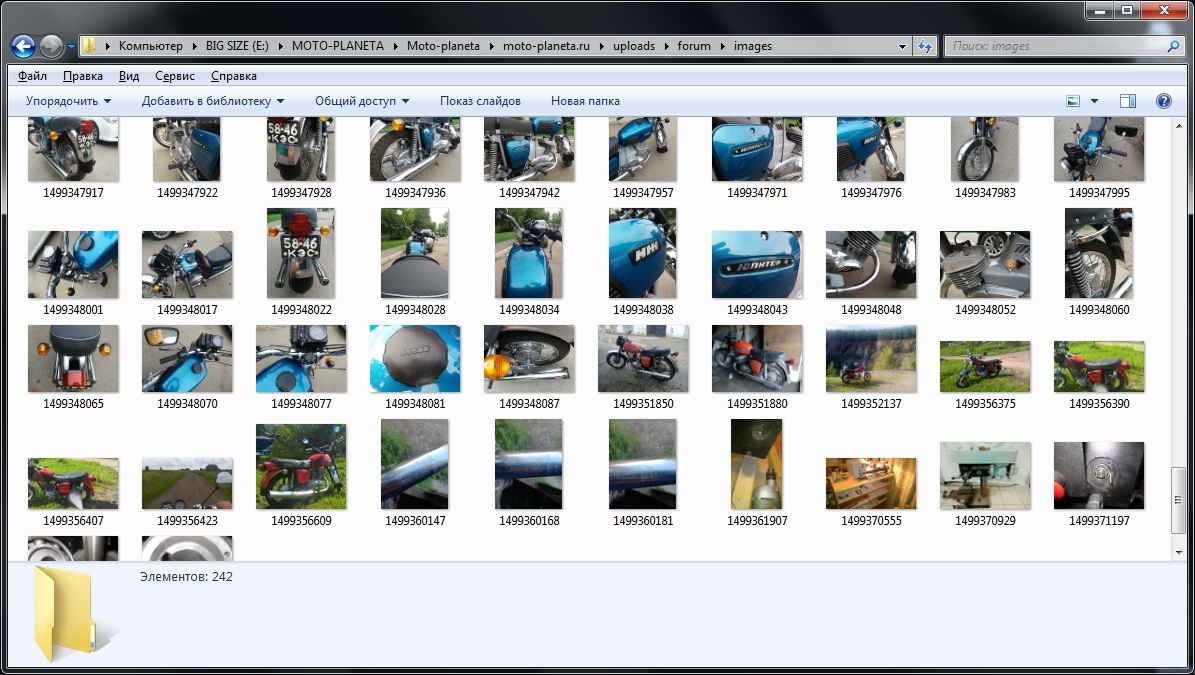This screenshot has height=675, width=1195.
Task: Refresh the images folder view
Action: 925,46
